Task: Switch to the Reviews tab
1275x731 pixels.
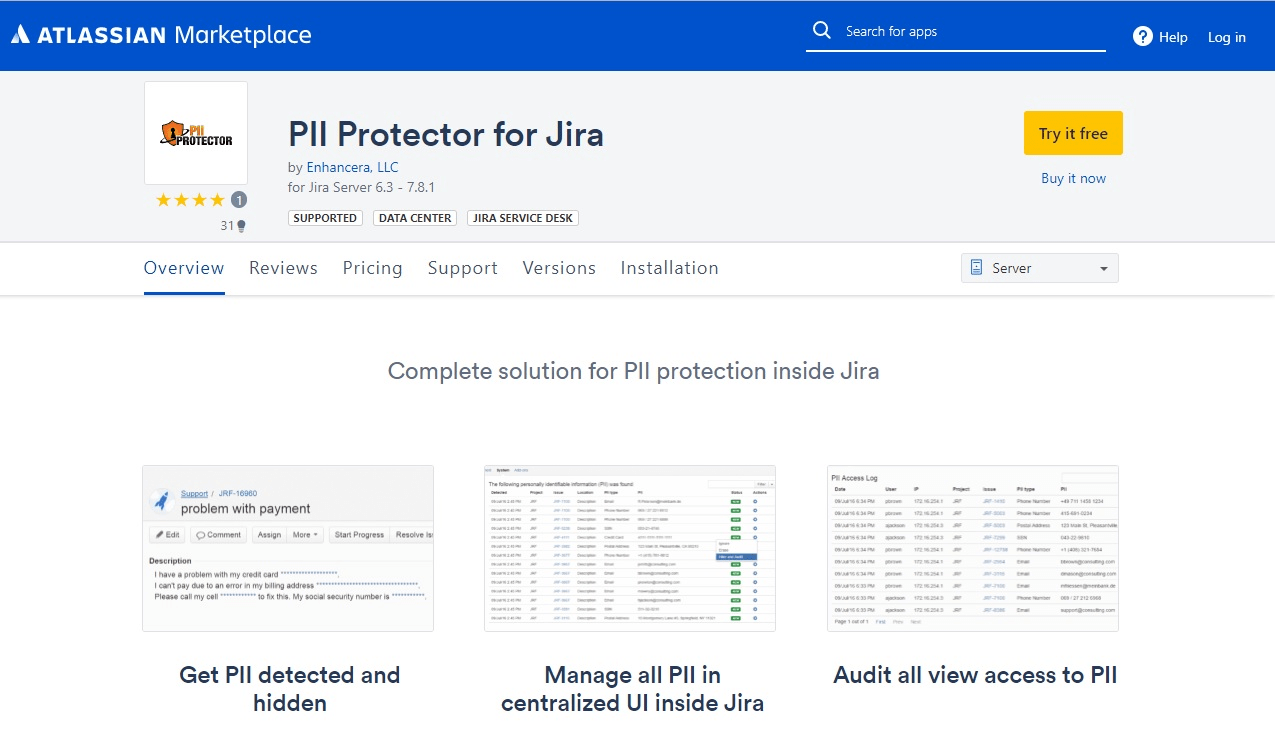Action: [283, 267]
